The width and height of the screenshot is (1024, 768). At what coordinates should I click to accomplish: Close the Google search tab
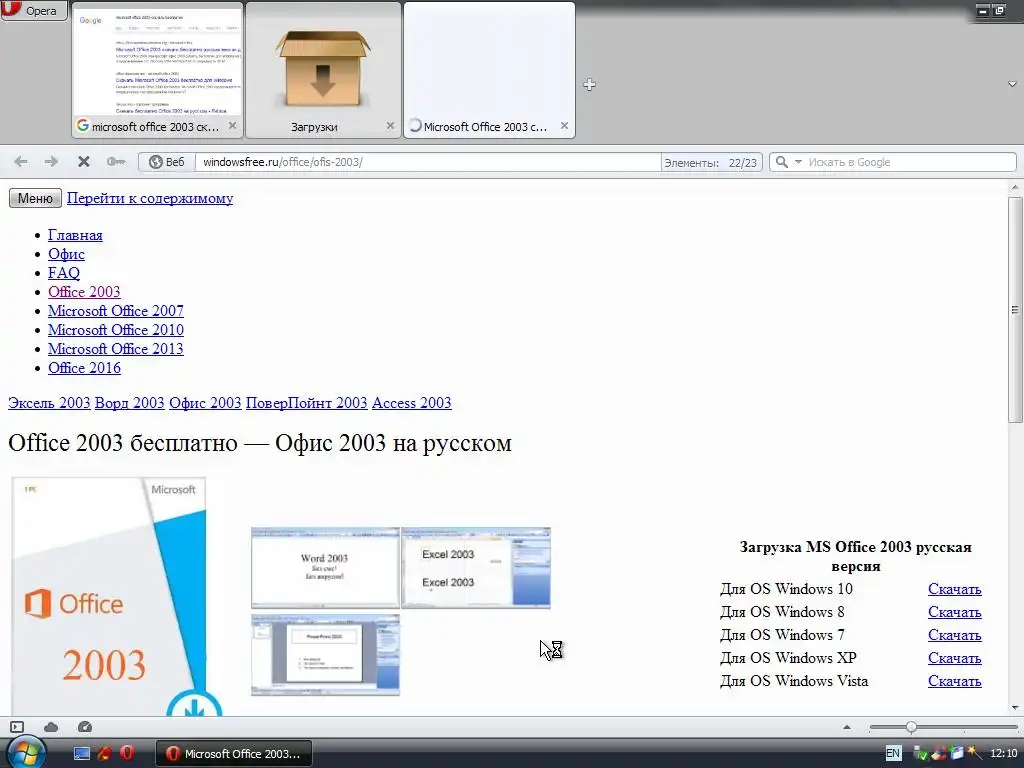point(232,125)
